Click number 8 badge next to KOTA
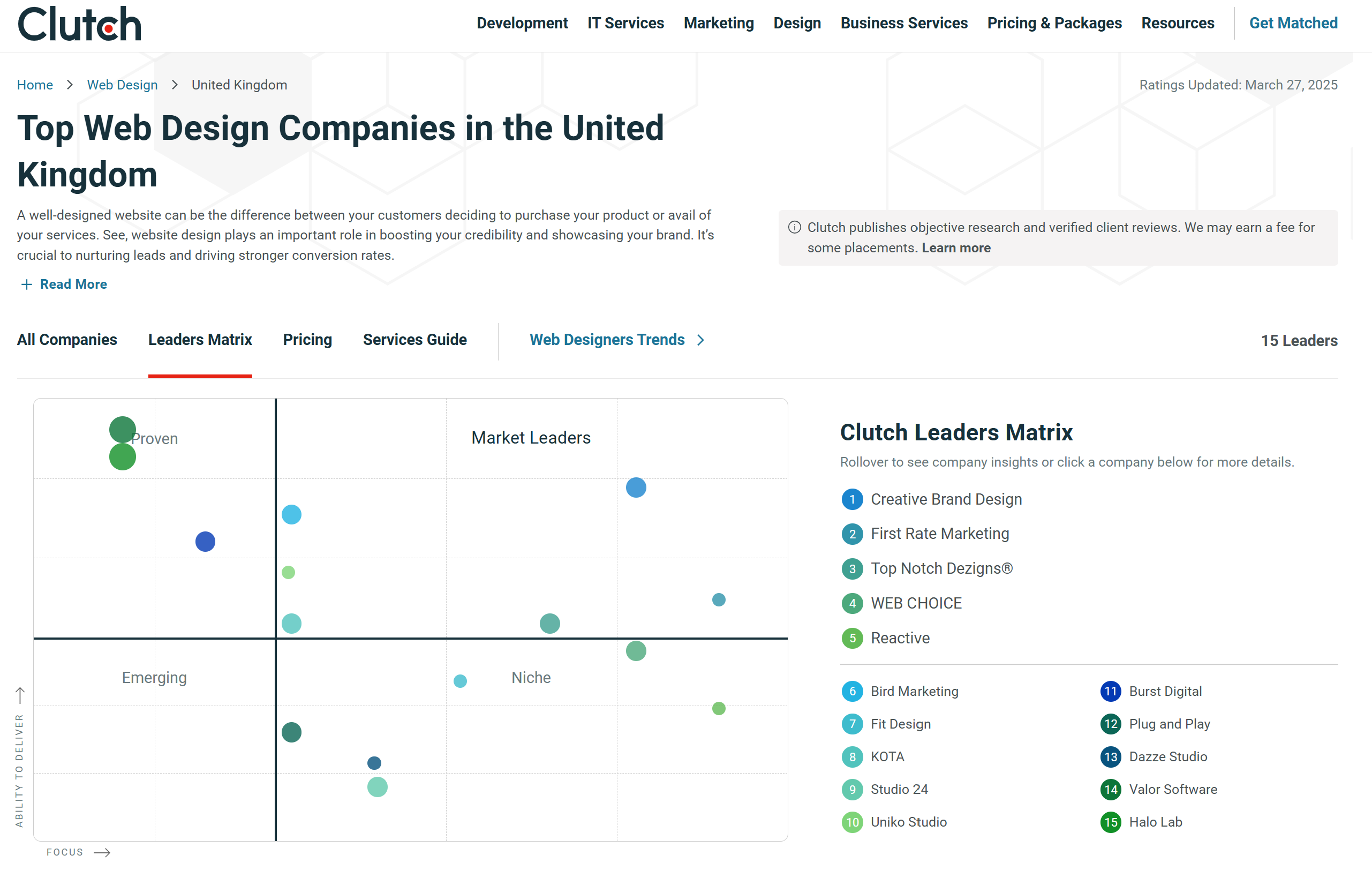The width and height of the screenshot is (1372, 870). (852, 757)
